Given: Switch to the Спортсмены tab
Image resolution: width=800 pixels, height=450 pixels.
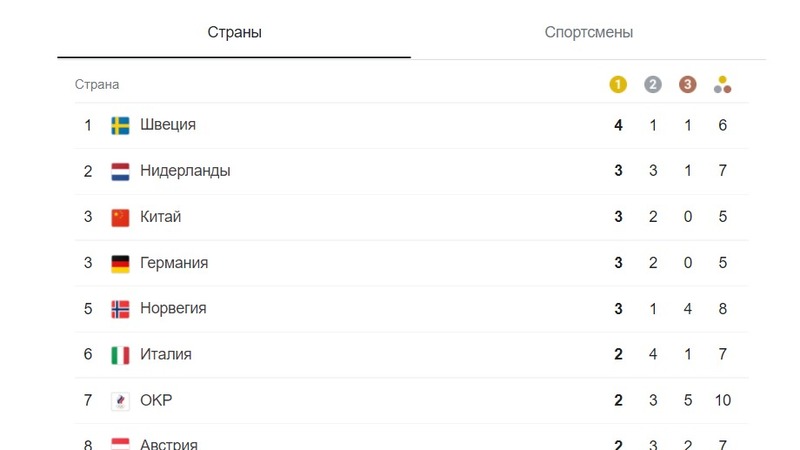Looking at the screenshot, I should (588, 32).
